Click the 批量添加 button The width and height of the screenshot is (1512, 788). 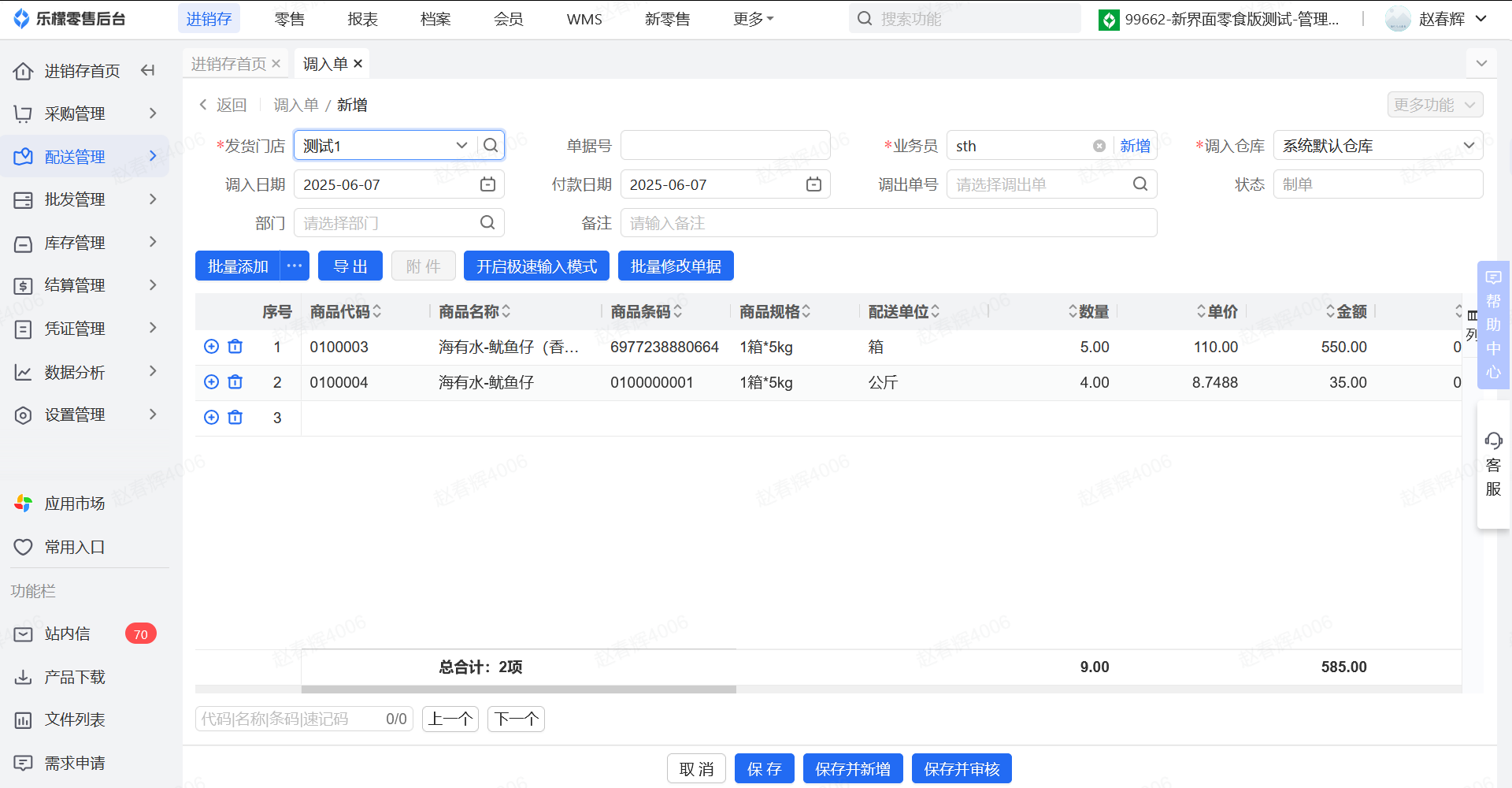238,266
